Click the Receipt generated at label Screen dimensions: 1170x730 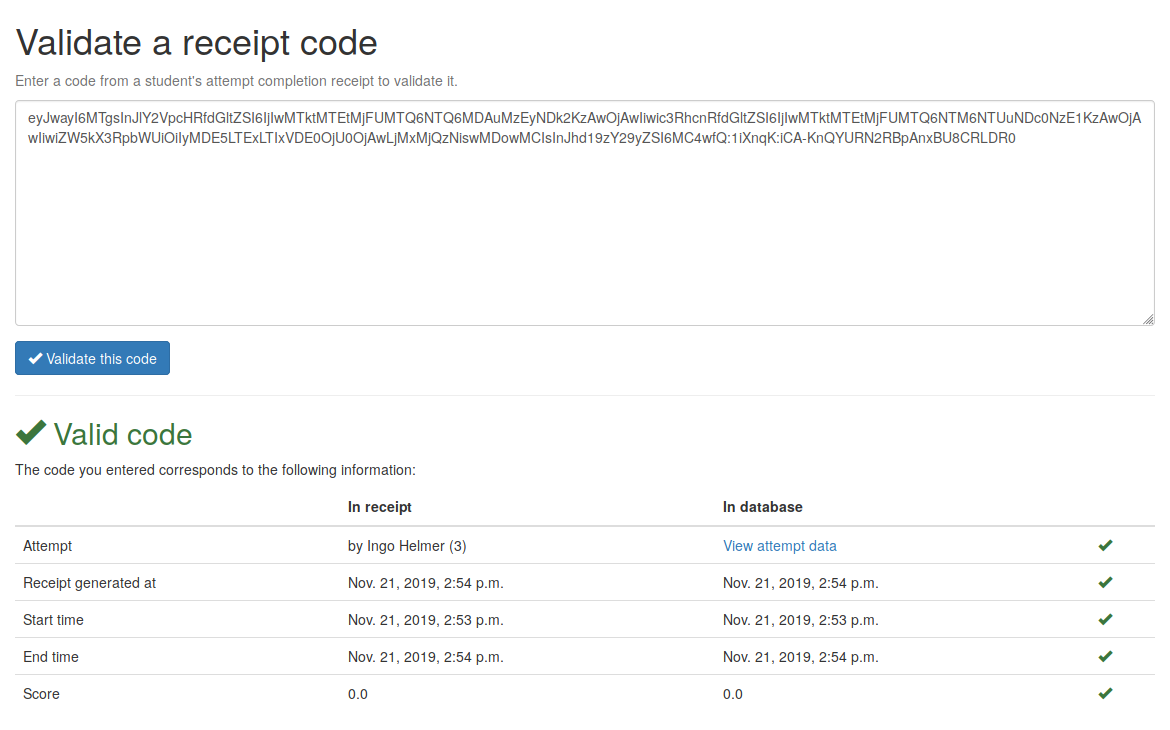tap(90, 583)
